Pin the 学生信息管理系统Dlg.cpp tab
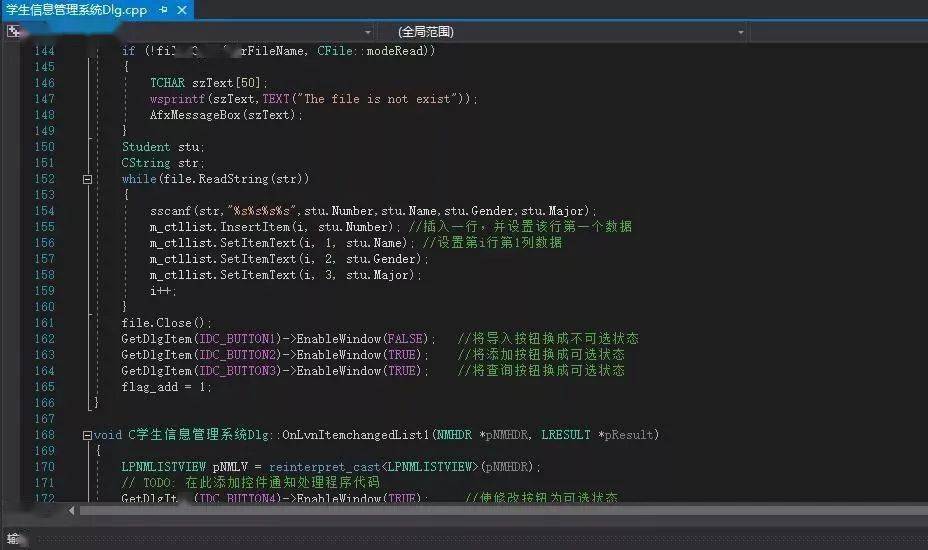The width and height of the screenshot is (928, 550). (x=163, y=10)
